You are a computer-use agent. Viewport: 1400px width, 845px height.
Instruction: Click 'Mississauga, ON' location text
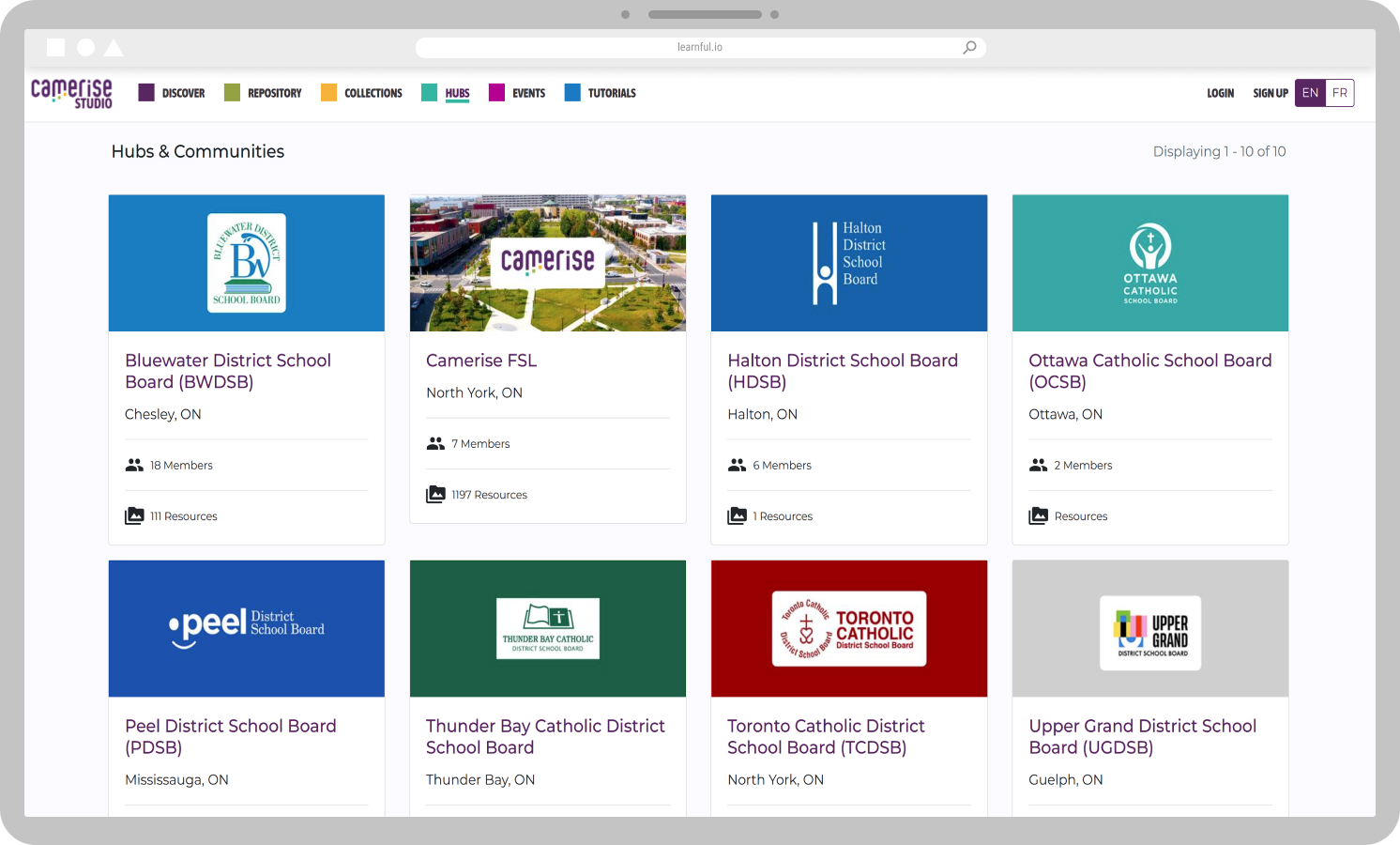(x=176, y=779)
